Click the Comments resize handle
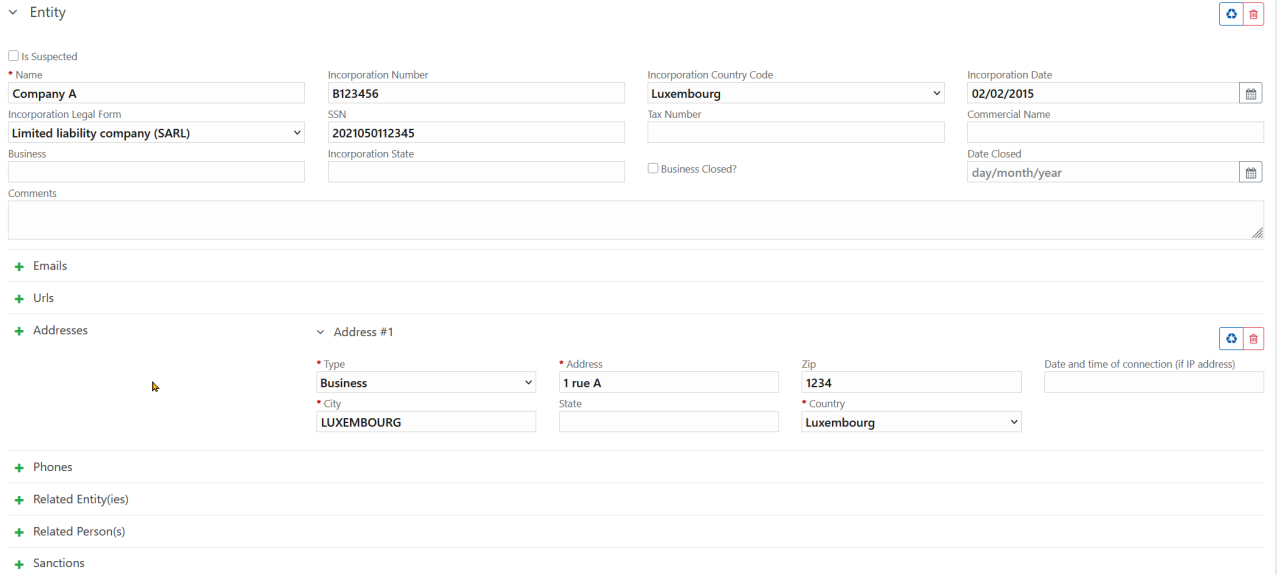The width and height of the screenshot is (1280, 575). coord(1257,233)
